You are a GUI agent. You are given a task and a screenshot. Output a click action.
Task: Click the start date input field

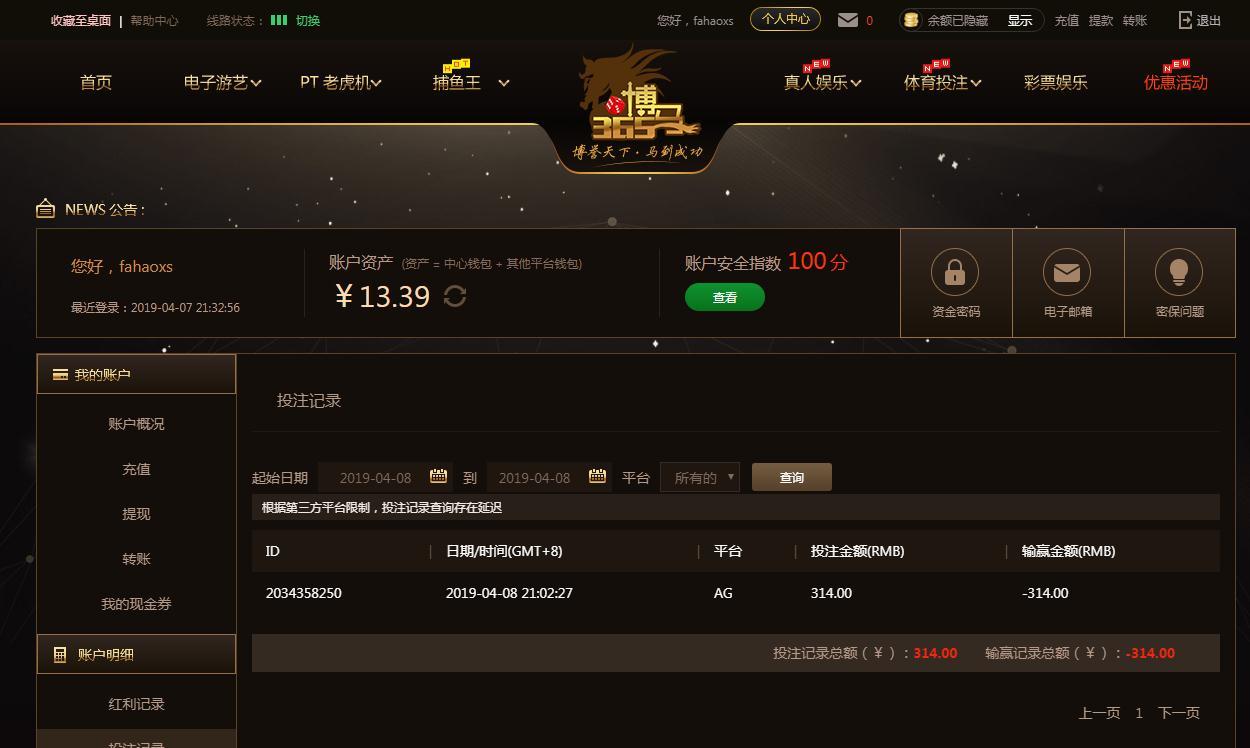point(385,477)
